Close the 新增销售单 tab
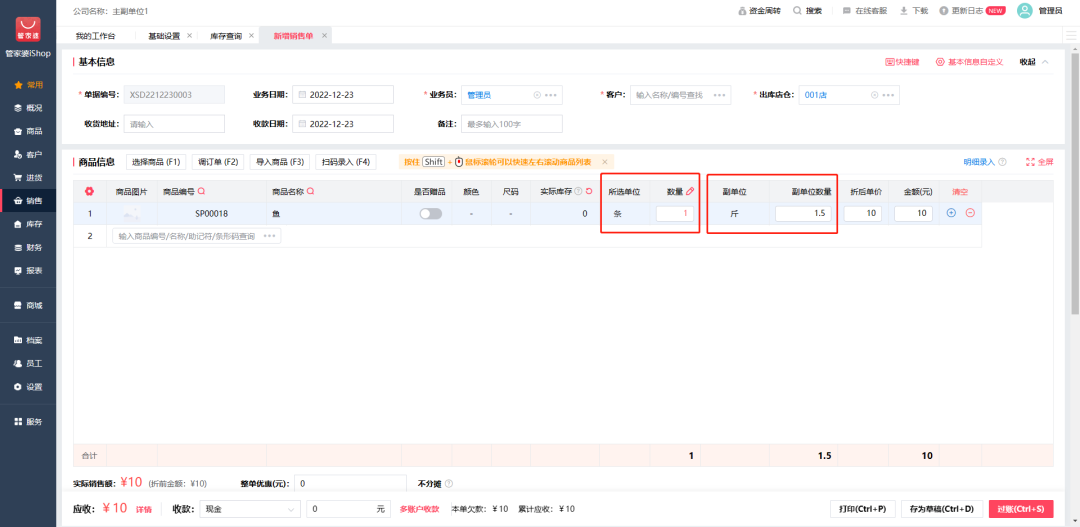Screen dimensions: 1080x527 click(324, 35)
